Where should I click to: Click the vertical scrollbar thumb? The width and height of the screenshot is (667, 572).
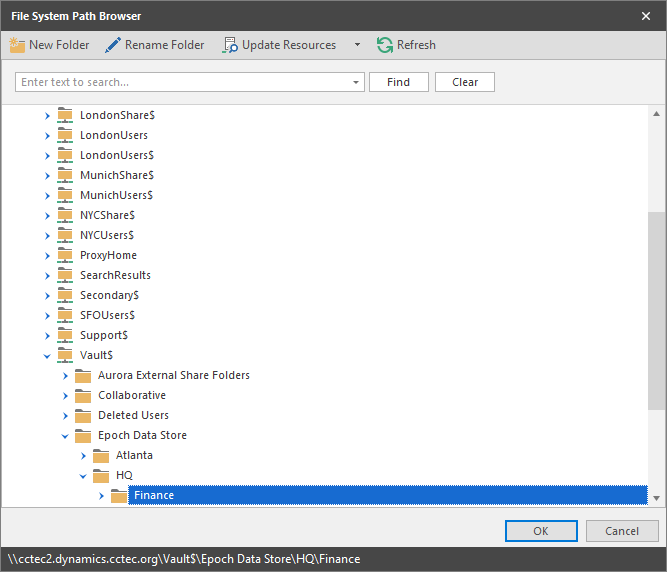[x=656, y=310]
